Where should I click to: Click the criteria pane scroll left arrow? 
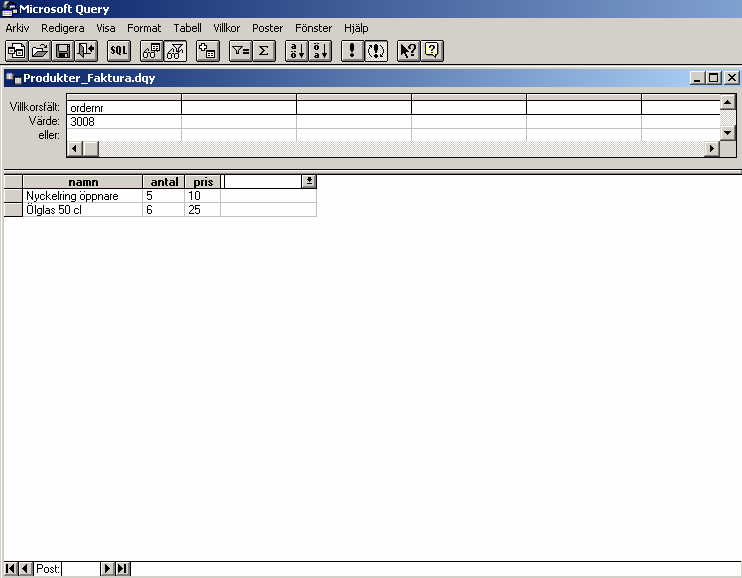74,149
